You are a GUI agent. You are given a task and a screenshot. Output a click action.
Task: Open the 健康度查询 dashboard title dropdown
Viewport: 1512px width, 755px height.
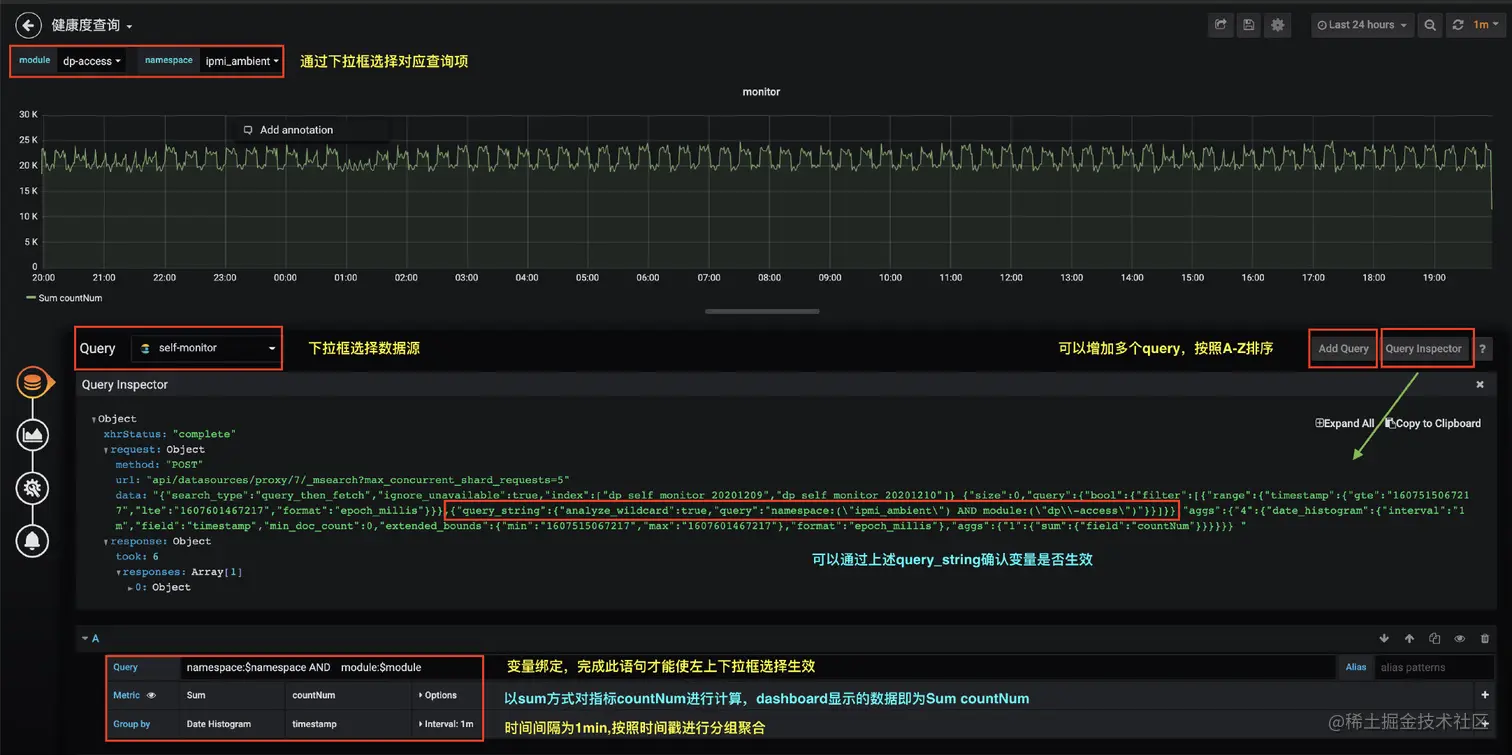(x=92, y=25)
